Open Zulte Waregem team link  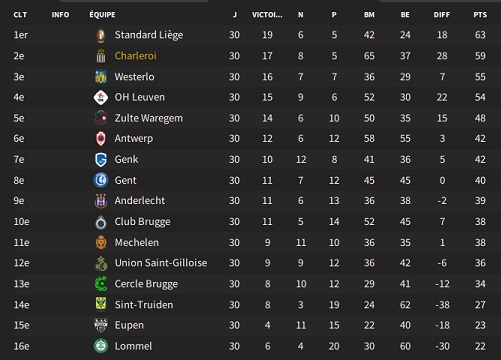coord(149,118)
